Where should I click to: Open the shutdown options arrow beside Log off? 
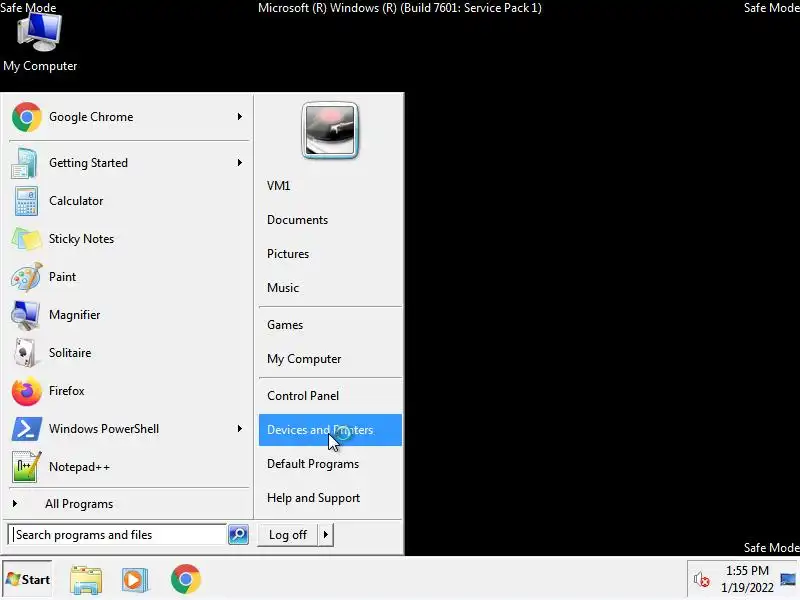pyautogui.click(x=326, y=535)
